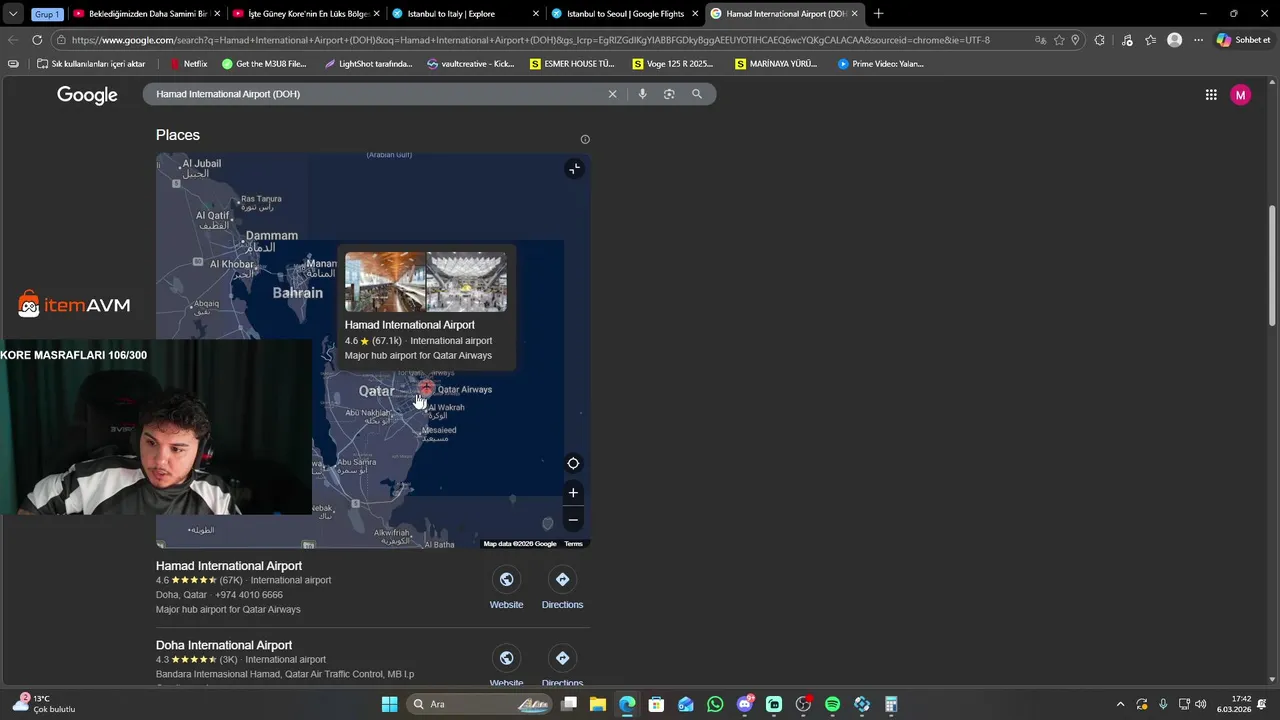1280x720 pixels.
Task: Open browser settings and more menu
Action: (1198, 40)
